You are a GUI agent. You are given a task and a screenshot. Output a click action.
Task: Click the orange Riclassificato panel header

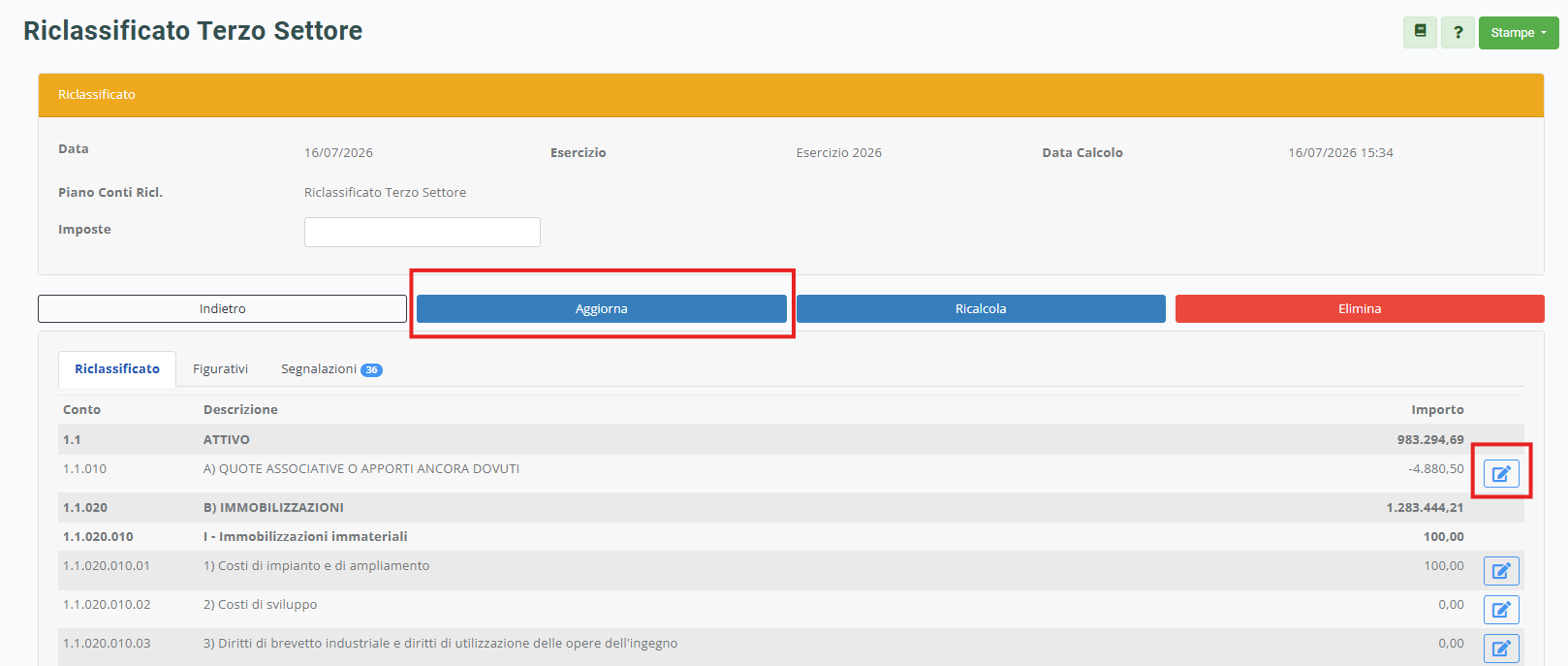point(791,95)
